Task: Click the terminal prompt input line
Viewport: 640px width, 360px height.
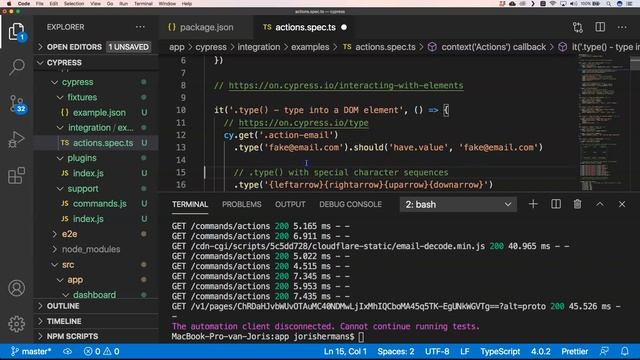Action: coord(267,337)
